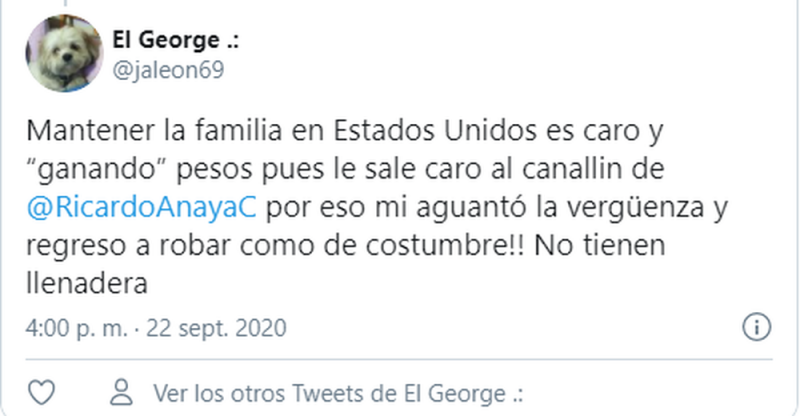The height and width of the screenshot is (416, 800).
Task: View Ver los otros Tweets de El George
Action: (338, 394)
